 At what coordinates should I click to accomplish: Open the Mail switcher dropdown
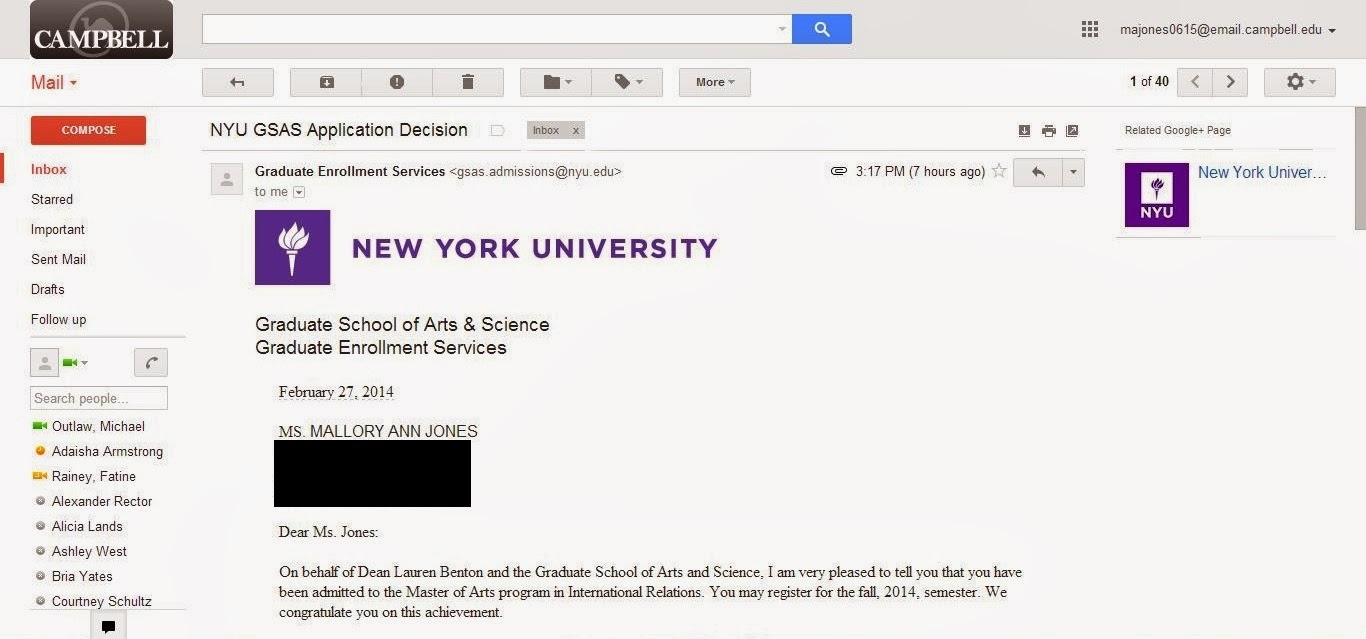pyautogui.click(x=54, y=83)
